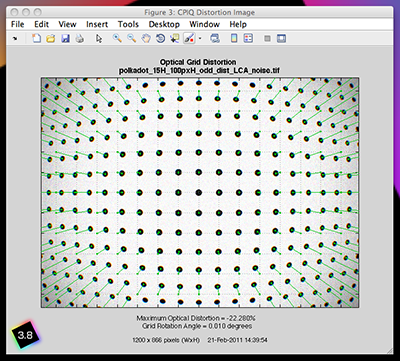Activate the Zoom Out magnifier tool
The width and height of the screenshot is (400, 361).
131,38
